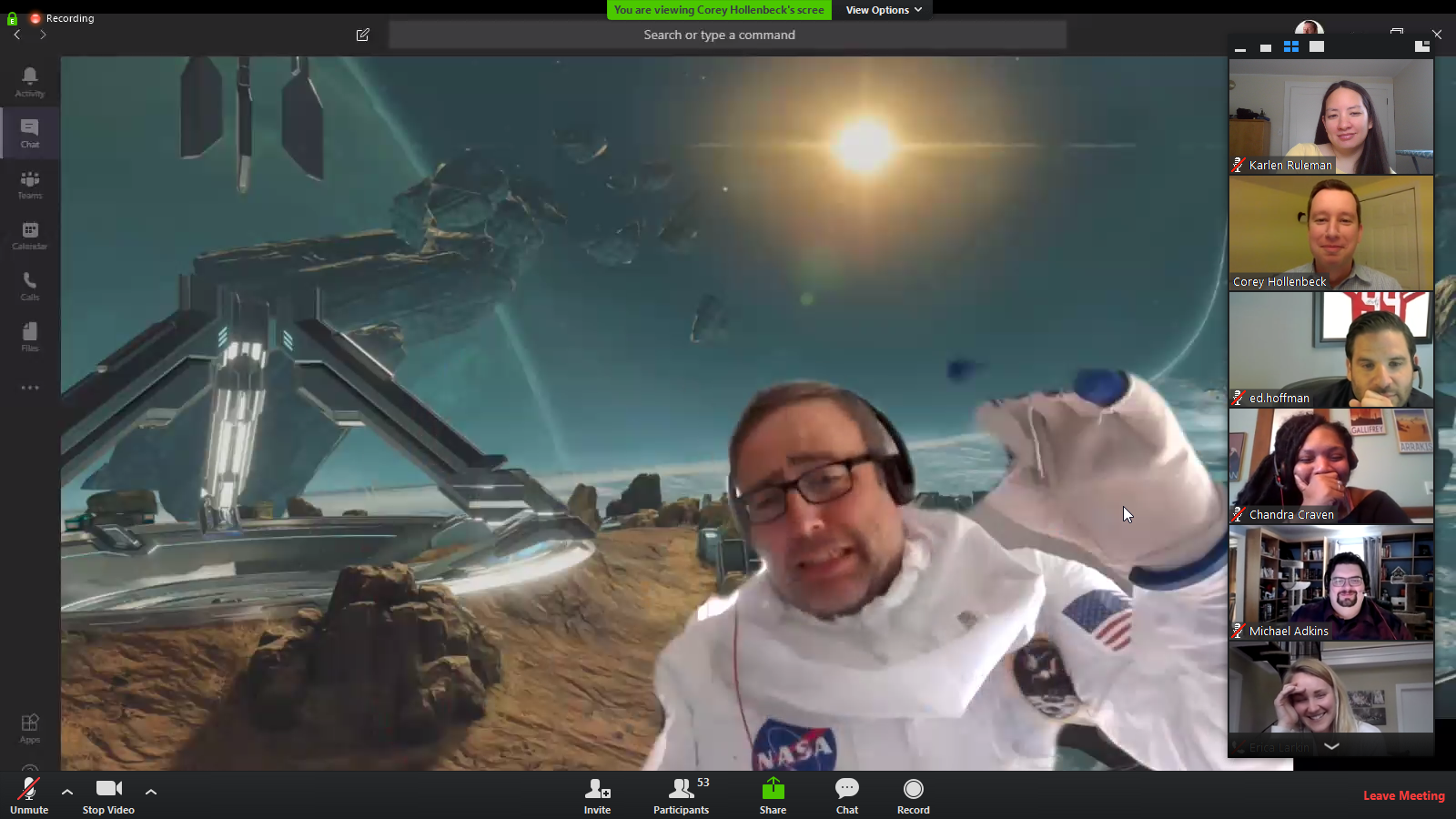The width and height of the screenshot is (1456, 819).
Task: Switch the video panel to grid view
Action: click(1290, 47)
